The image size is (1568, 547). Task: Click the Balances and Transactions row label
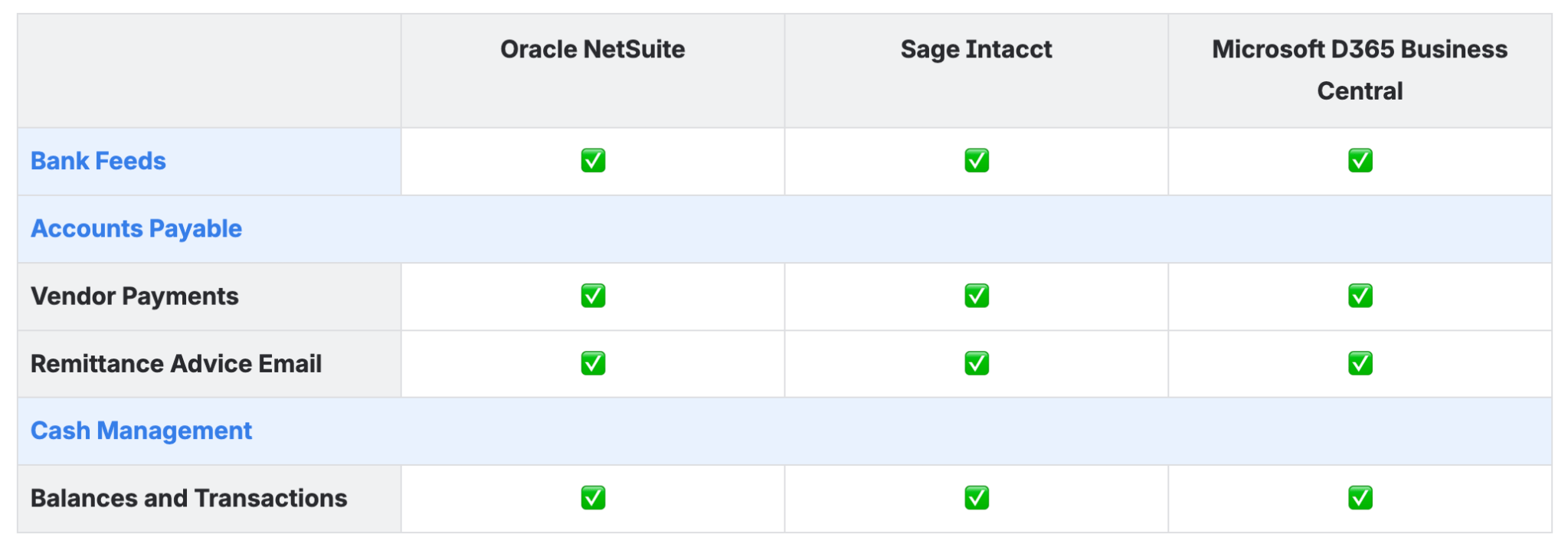pos(188,498)
